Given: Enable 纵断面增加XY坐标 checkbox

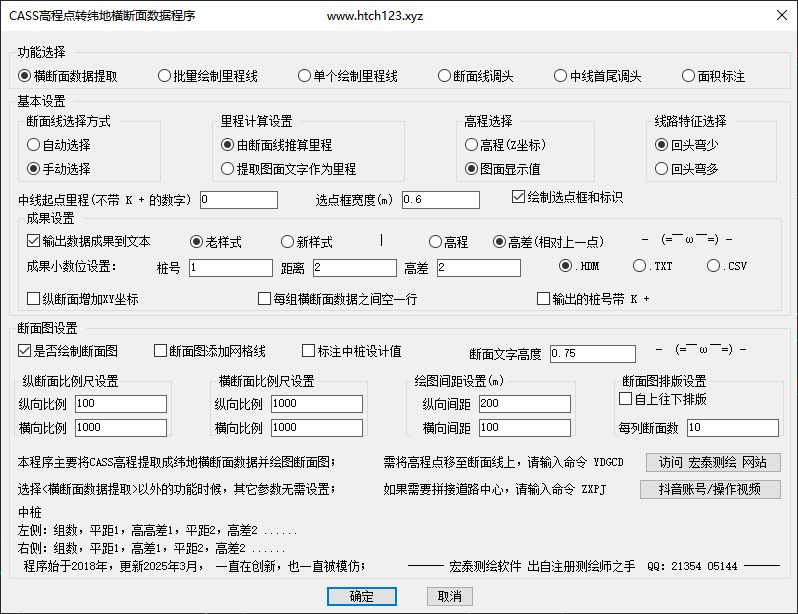Looking at the screenshot, I should click(x=33, y=298).
